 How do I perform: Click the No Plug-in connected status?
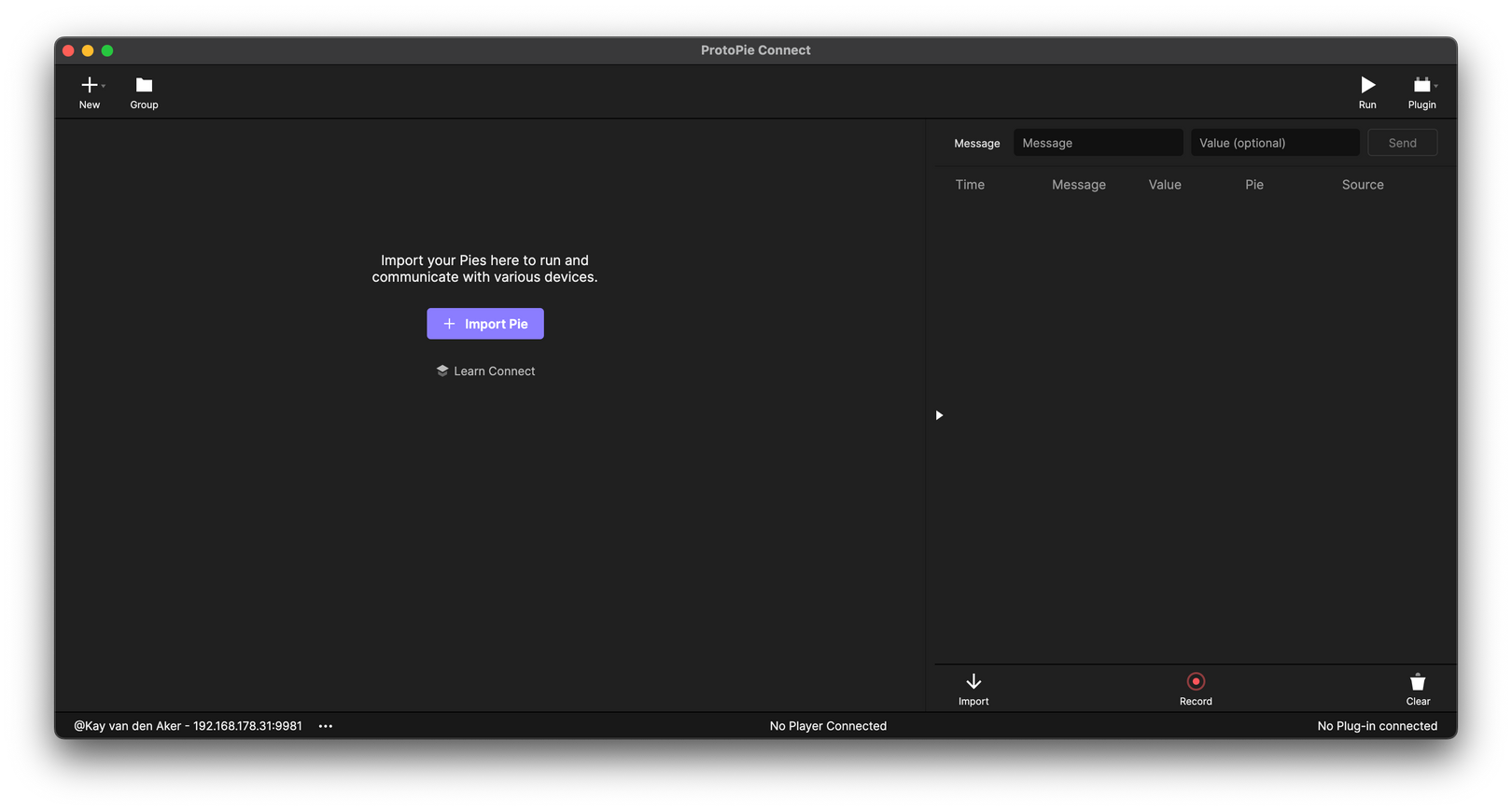click(1377, 726)
